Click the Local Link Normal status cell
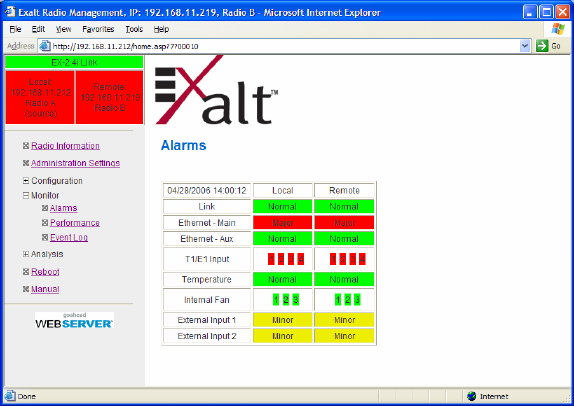This screenshot has height=406, width=574. [x=282, y=206]
